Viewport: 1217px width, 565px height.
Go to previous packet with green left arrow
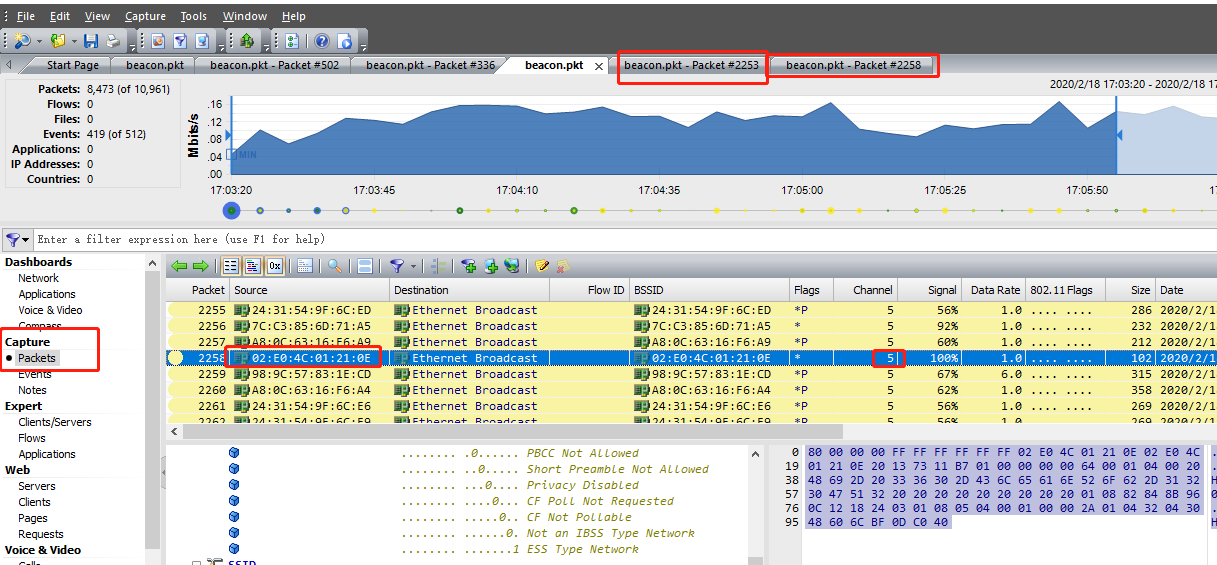179,266
